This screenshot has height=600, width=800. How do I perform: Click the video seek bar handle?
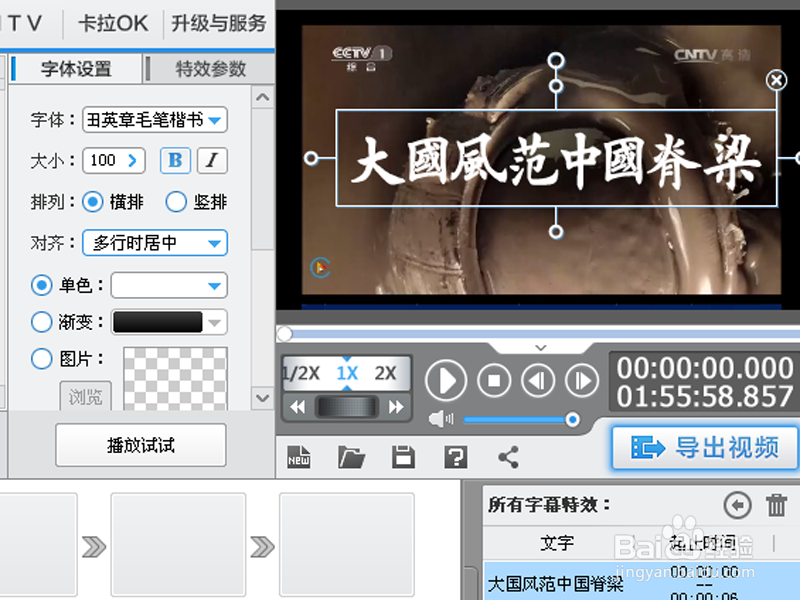tap(284, 334)
